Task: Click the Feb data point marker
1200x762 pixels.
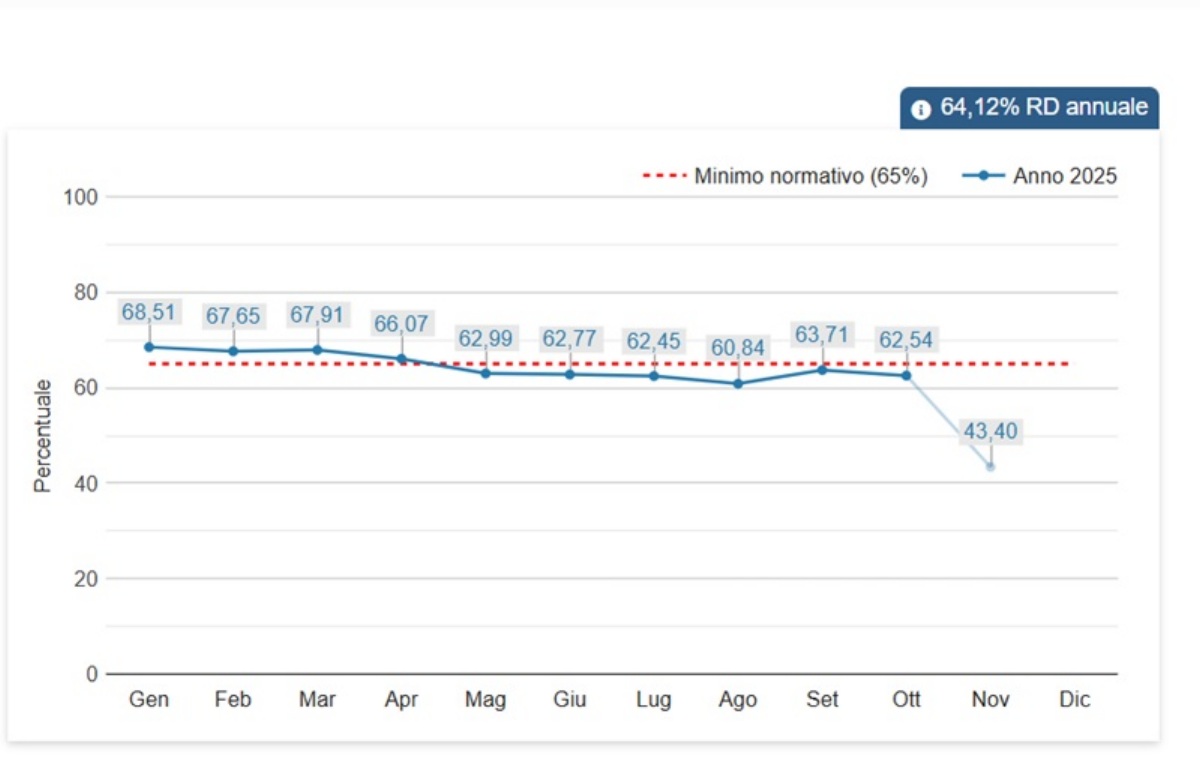Action: pyautogui.click(x=233, y=351)
